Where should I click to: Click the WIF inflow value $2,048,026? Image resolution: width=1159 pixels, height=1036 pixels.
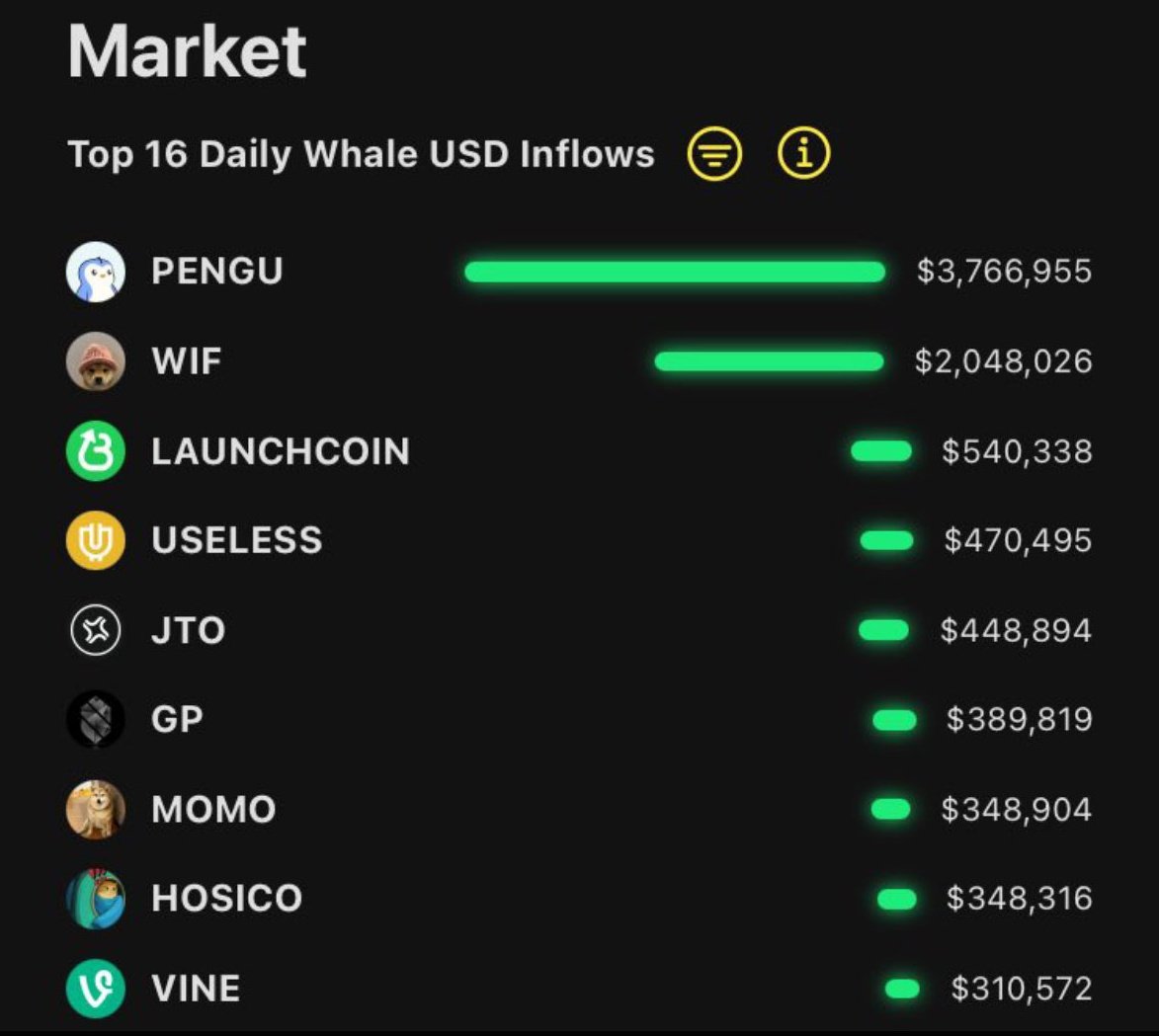1003,361
